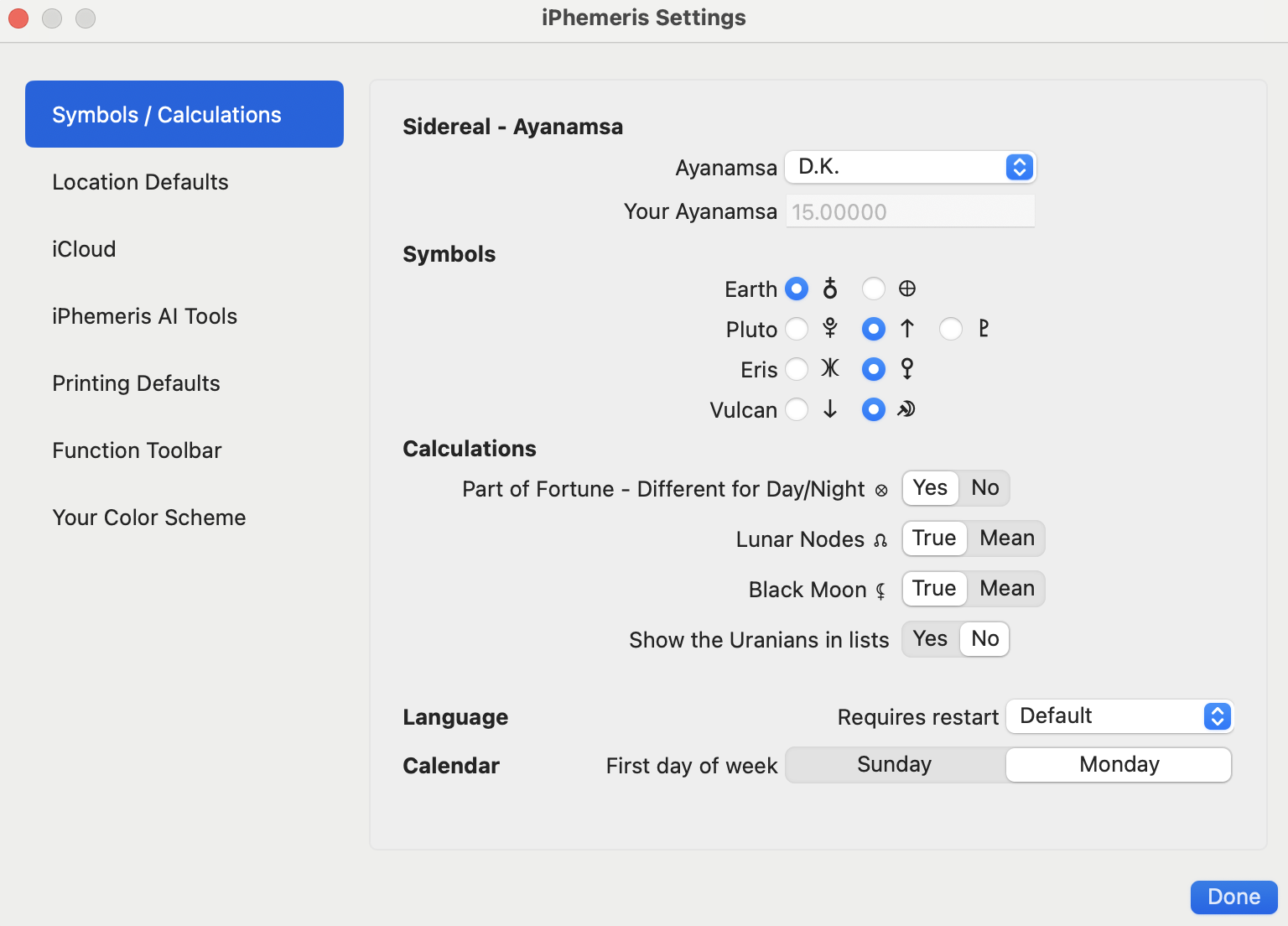Pick the Eris symbol with back-to-back crescents
The image size is (1288, 926).
pos(797,369)
